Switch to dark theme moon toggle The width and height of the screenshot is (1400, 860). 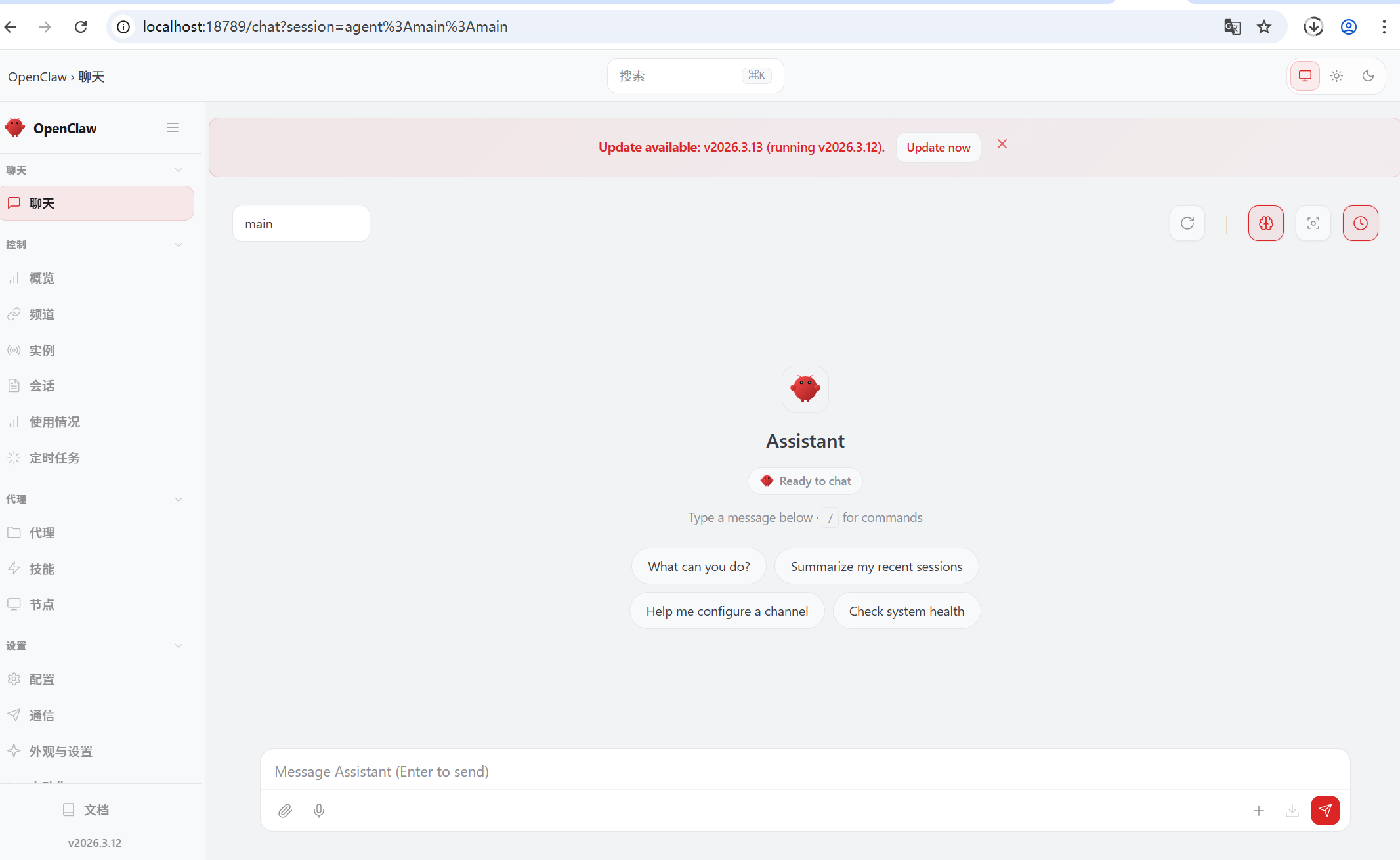pos(1368,76)
